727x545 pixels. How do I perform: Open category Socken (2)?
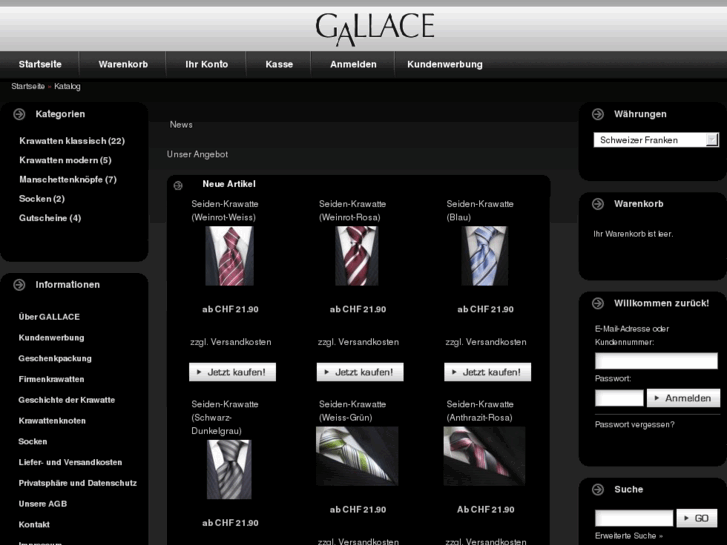point(42,199)
